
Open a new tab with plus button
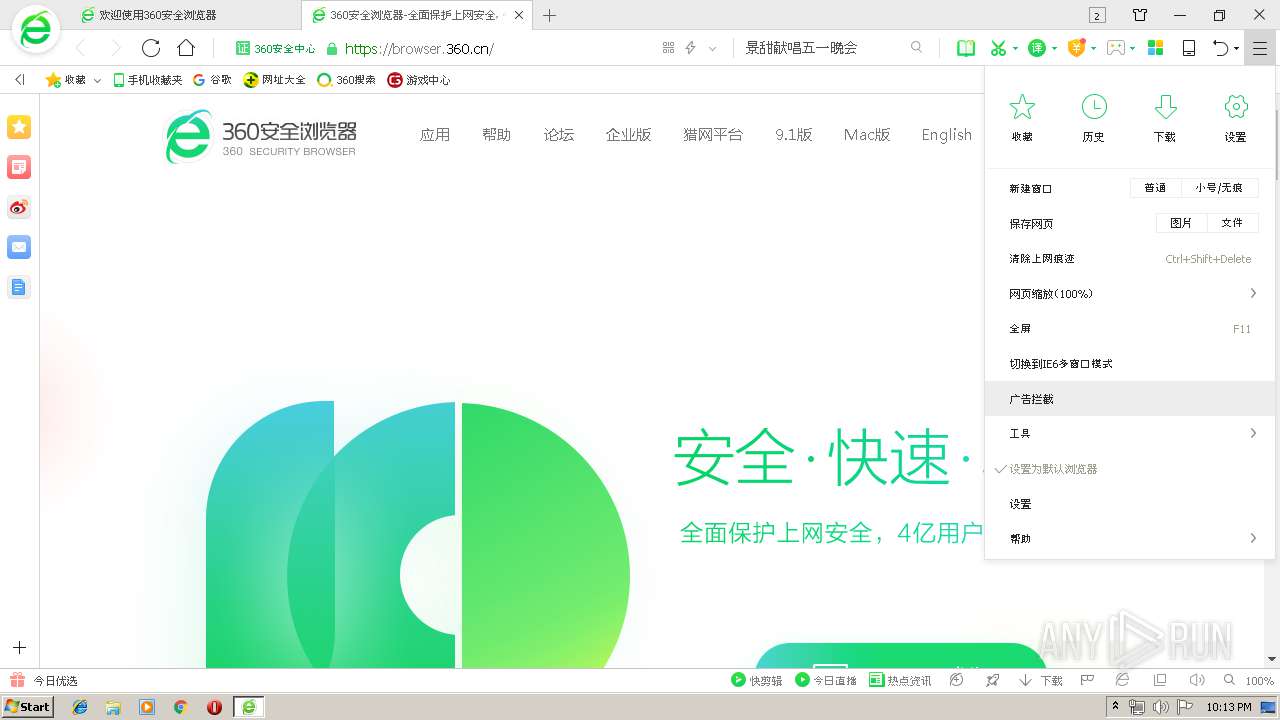point(549,15)
